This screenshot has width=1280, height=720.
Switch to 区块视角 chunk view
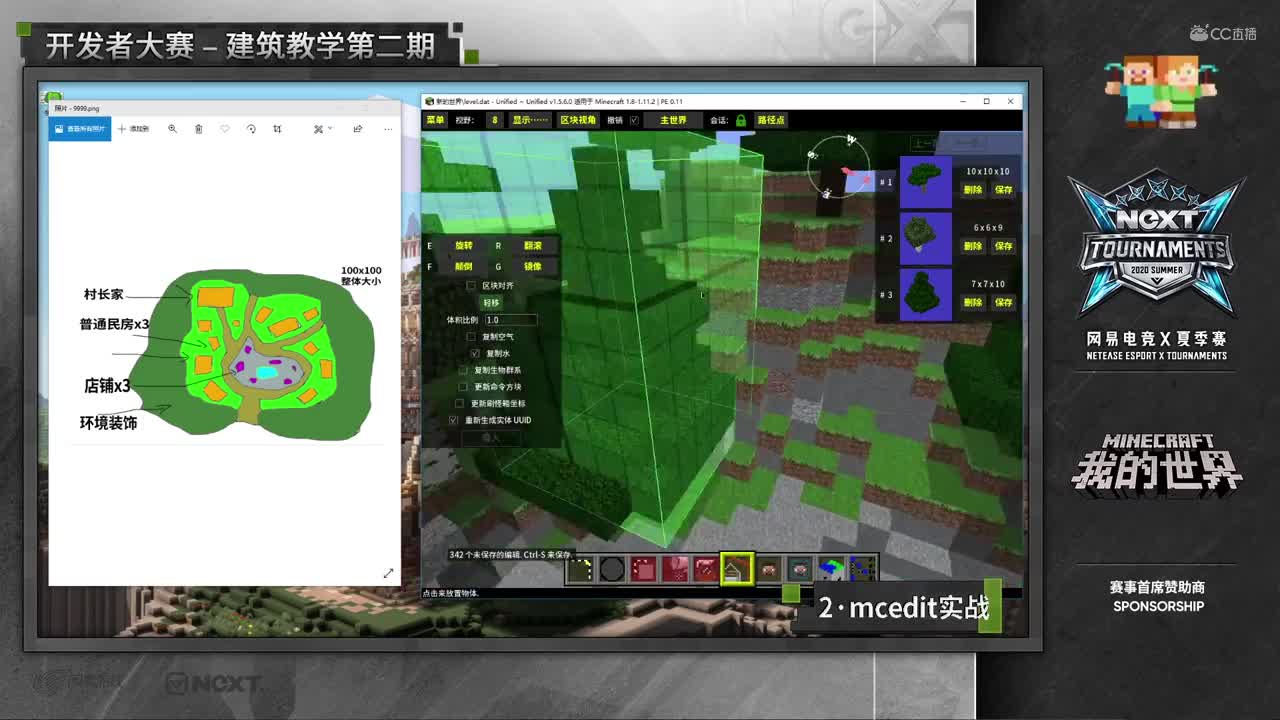point(578,120)
